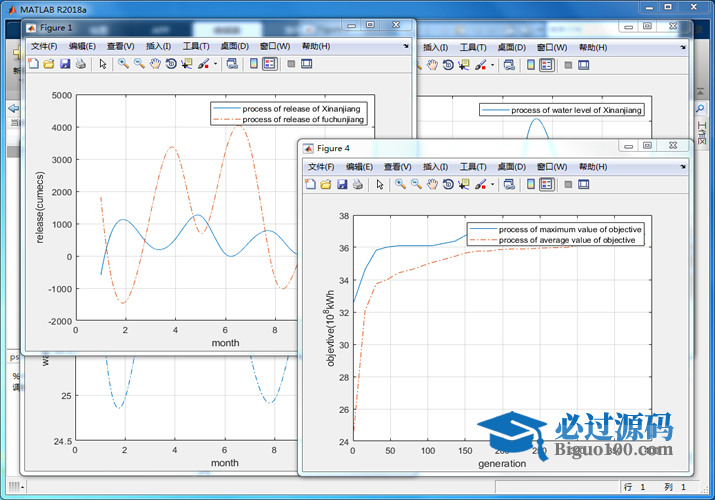Print figure icon in Figure 4 toolbar
The width and height of the screenshot is (715, 500).
point(358,184)
